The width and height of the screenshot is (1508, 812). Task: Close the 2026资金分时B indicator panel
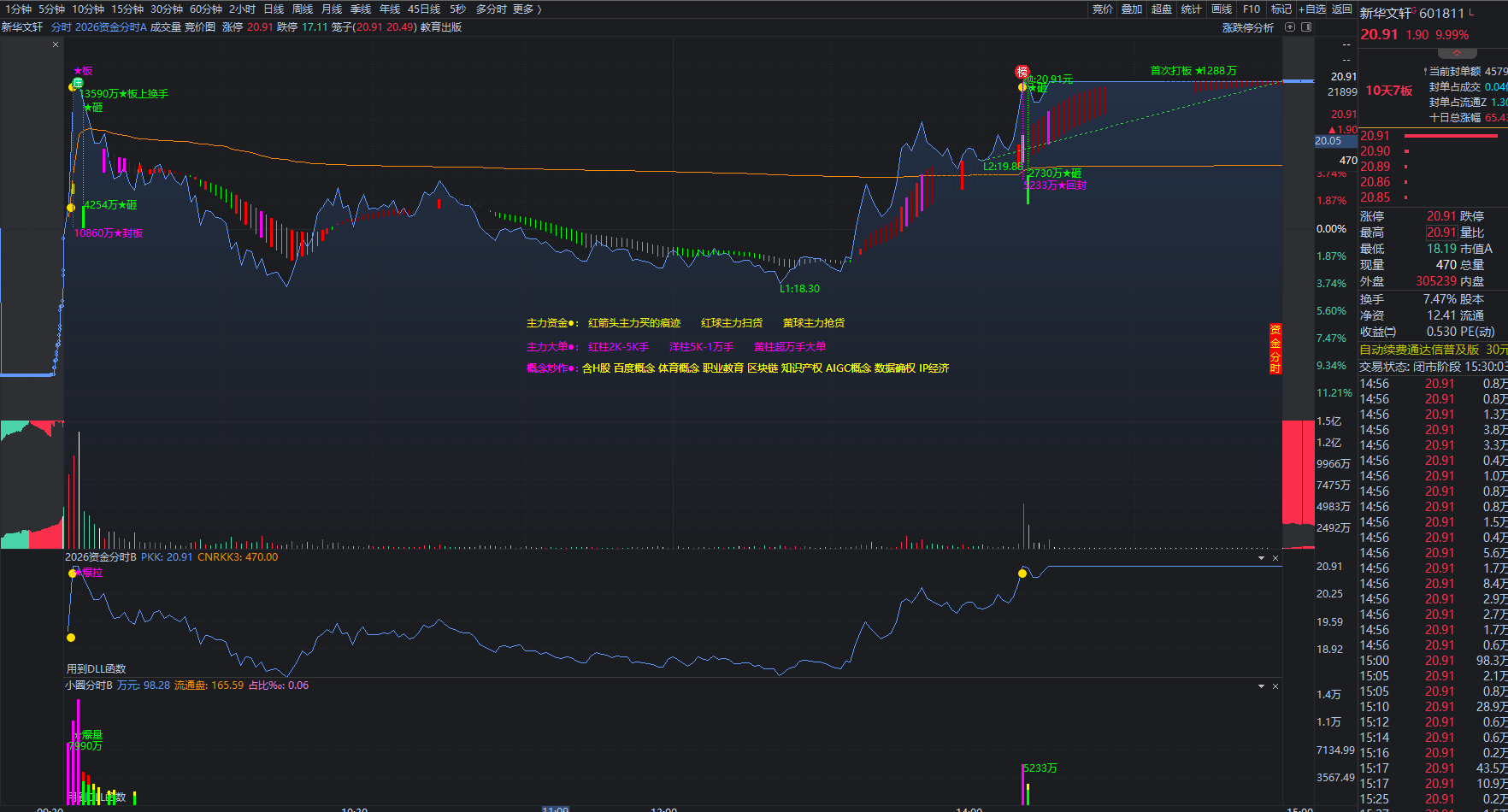click(1275, 558)
